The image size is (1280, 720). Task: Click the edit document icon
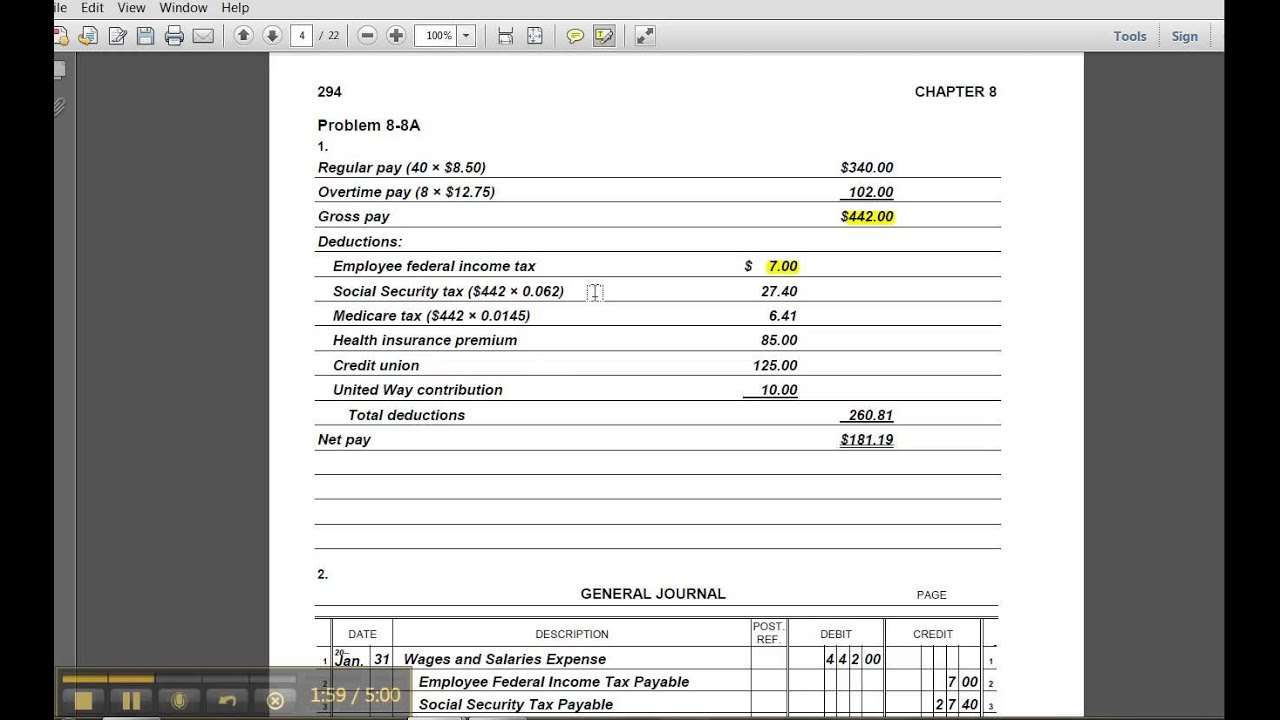click(117, 36)
